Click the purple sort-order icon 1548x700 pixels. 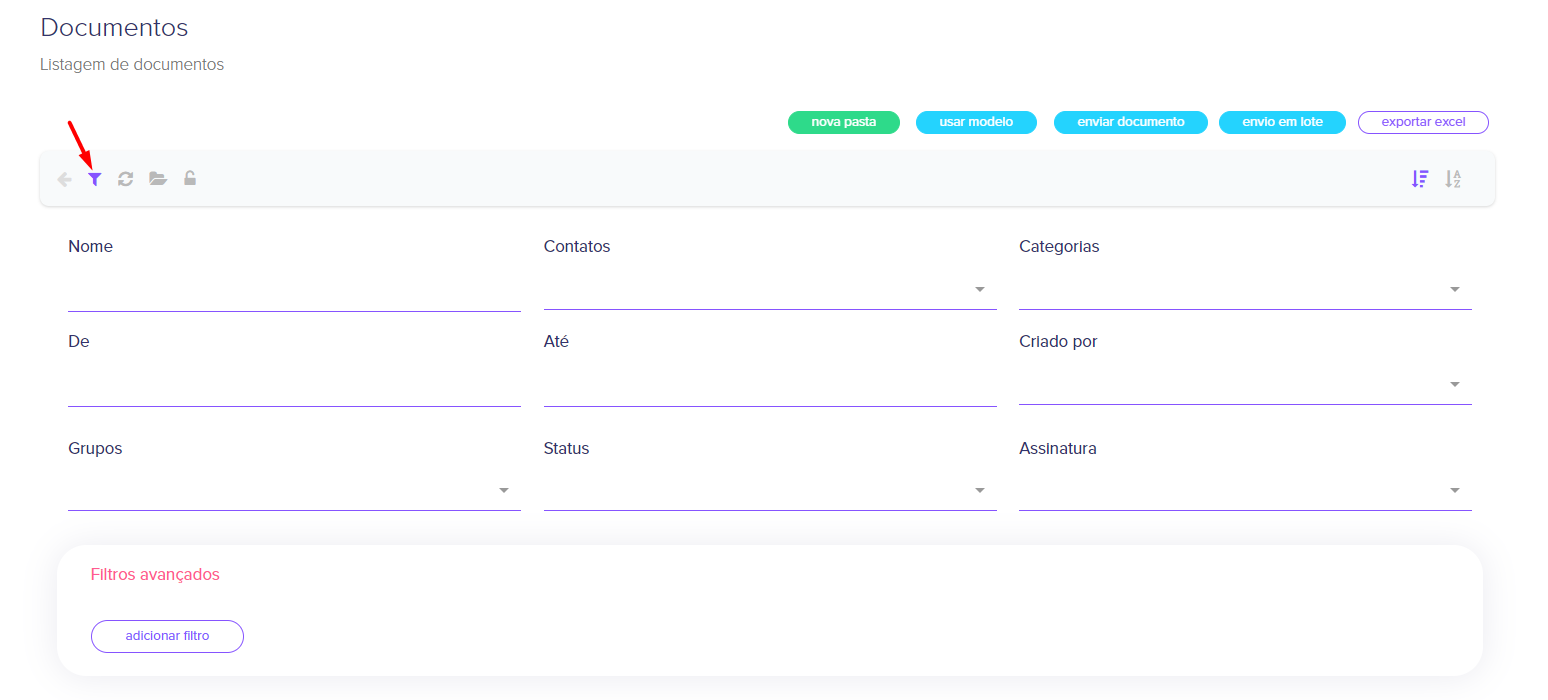(1420, 179)
